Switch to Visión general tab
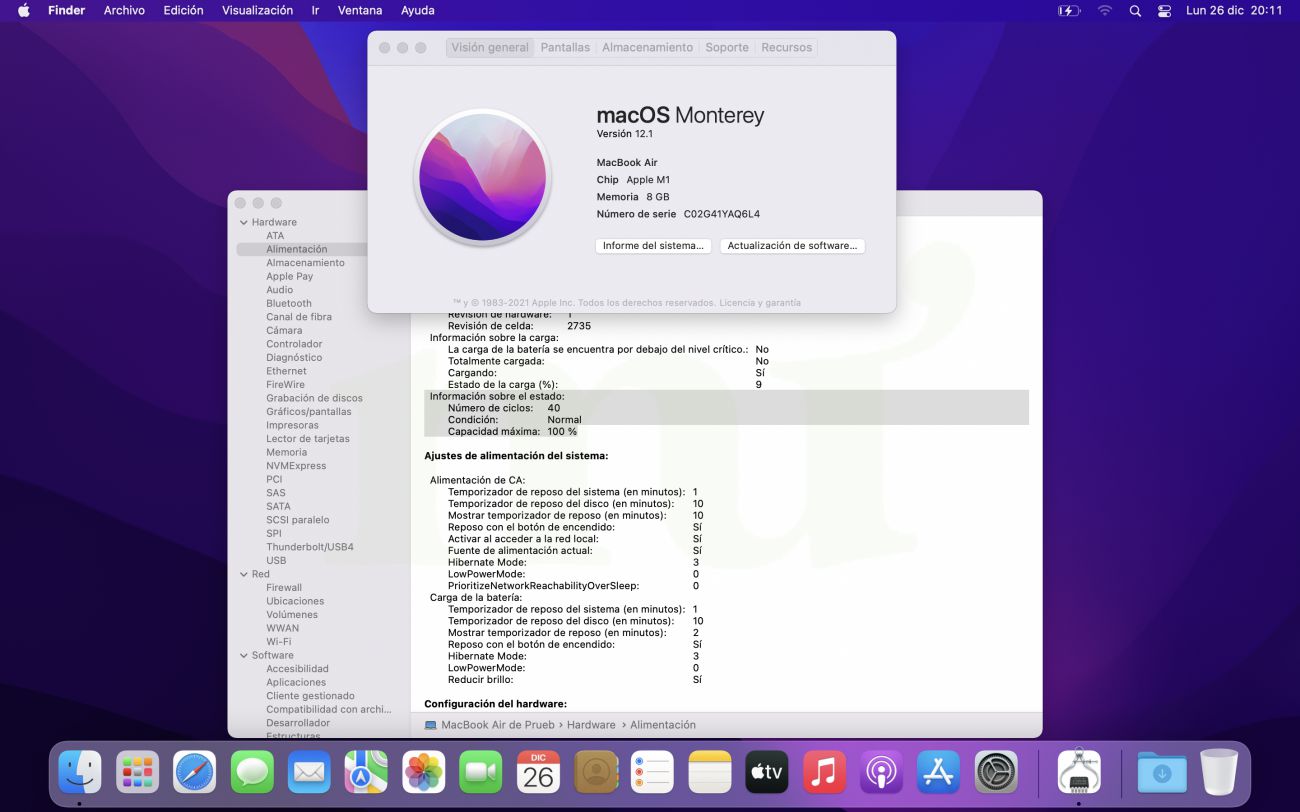The image size is (1300, 812). pos(490,47)
